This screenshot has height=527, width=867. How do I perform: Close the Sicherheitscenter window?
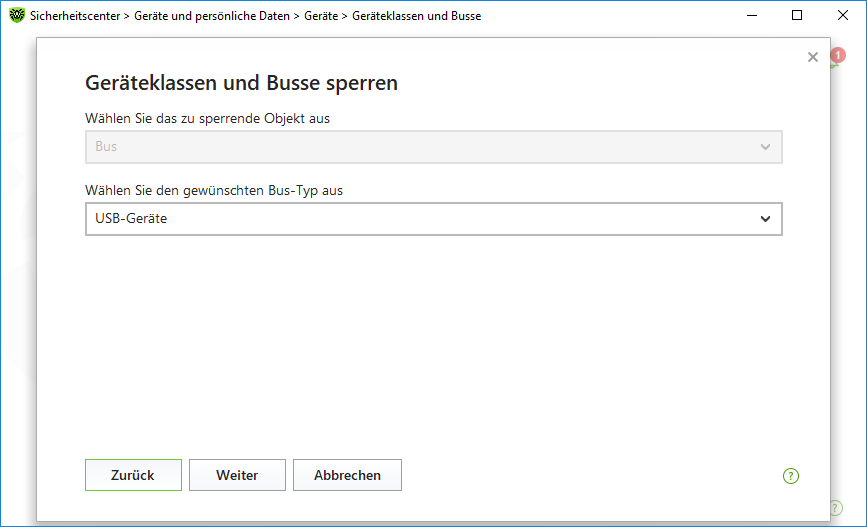tap(843, 15)
